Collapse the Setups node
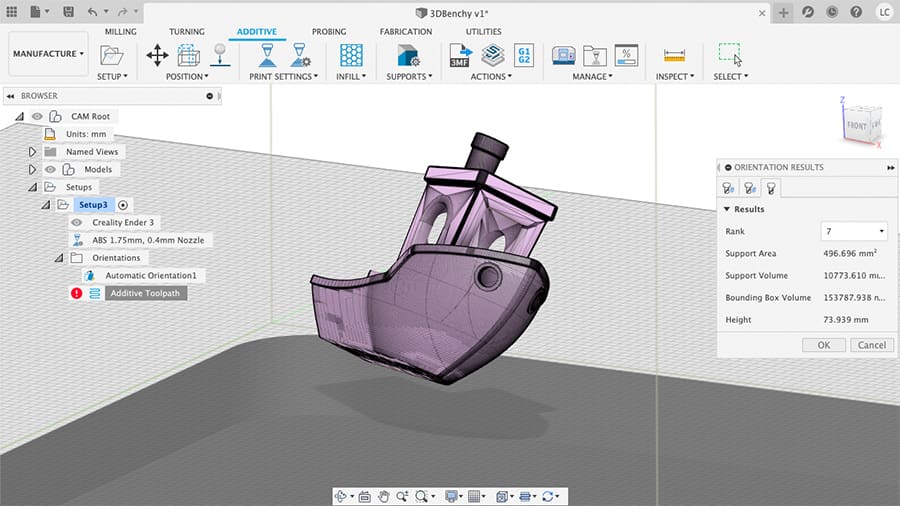Viewport: 900px width, 506px height. [x=33, y=187]
